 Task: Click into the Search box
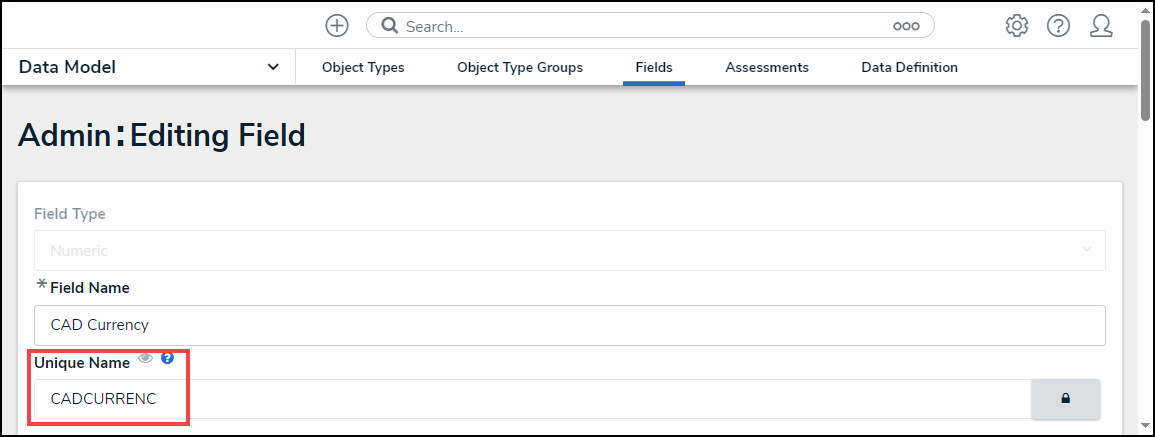640,26
